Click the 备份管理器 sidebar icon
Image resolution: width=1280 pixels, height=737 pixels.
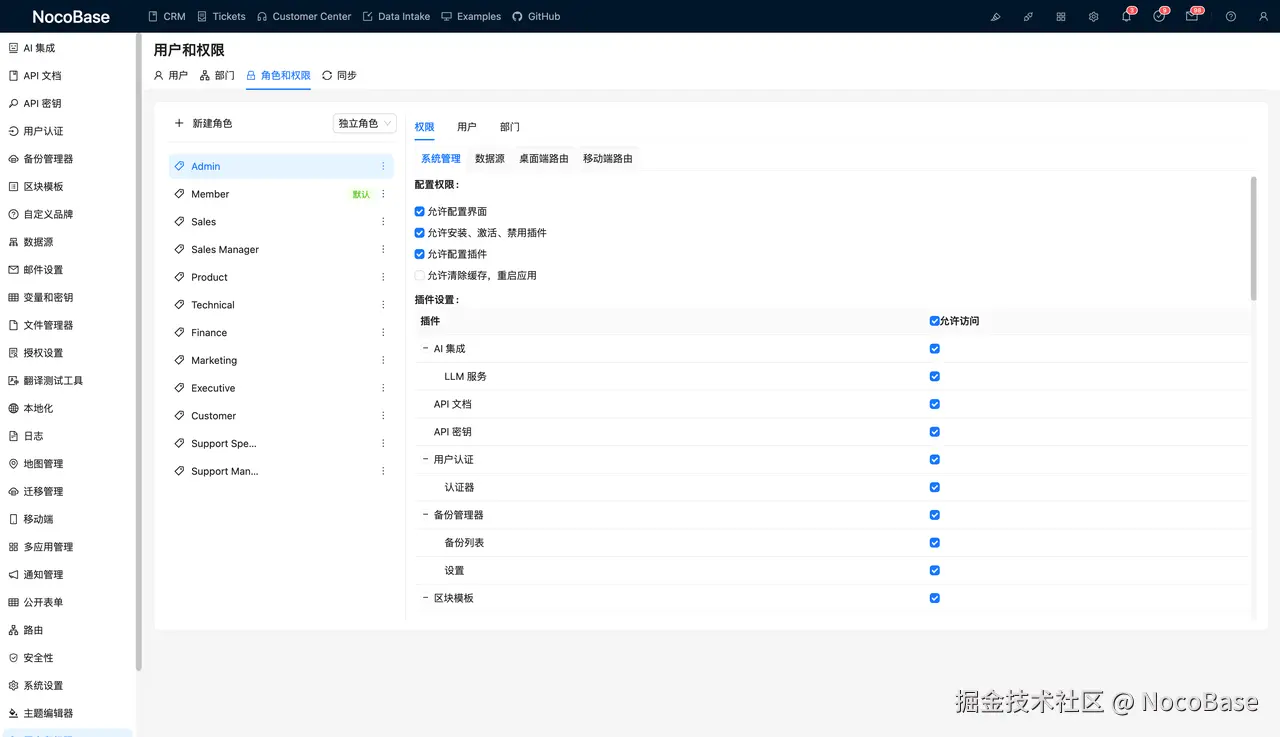pyautogui.click(x=13, y=159)
